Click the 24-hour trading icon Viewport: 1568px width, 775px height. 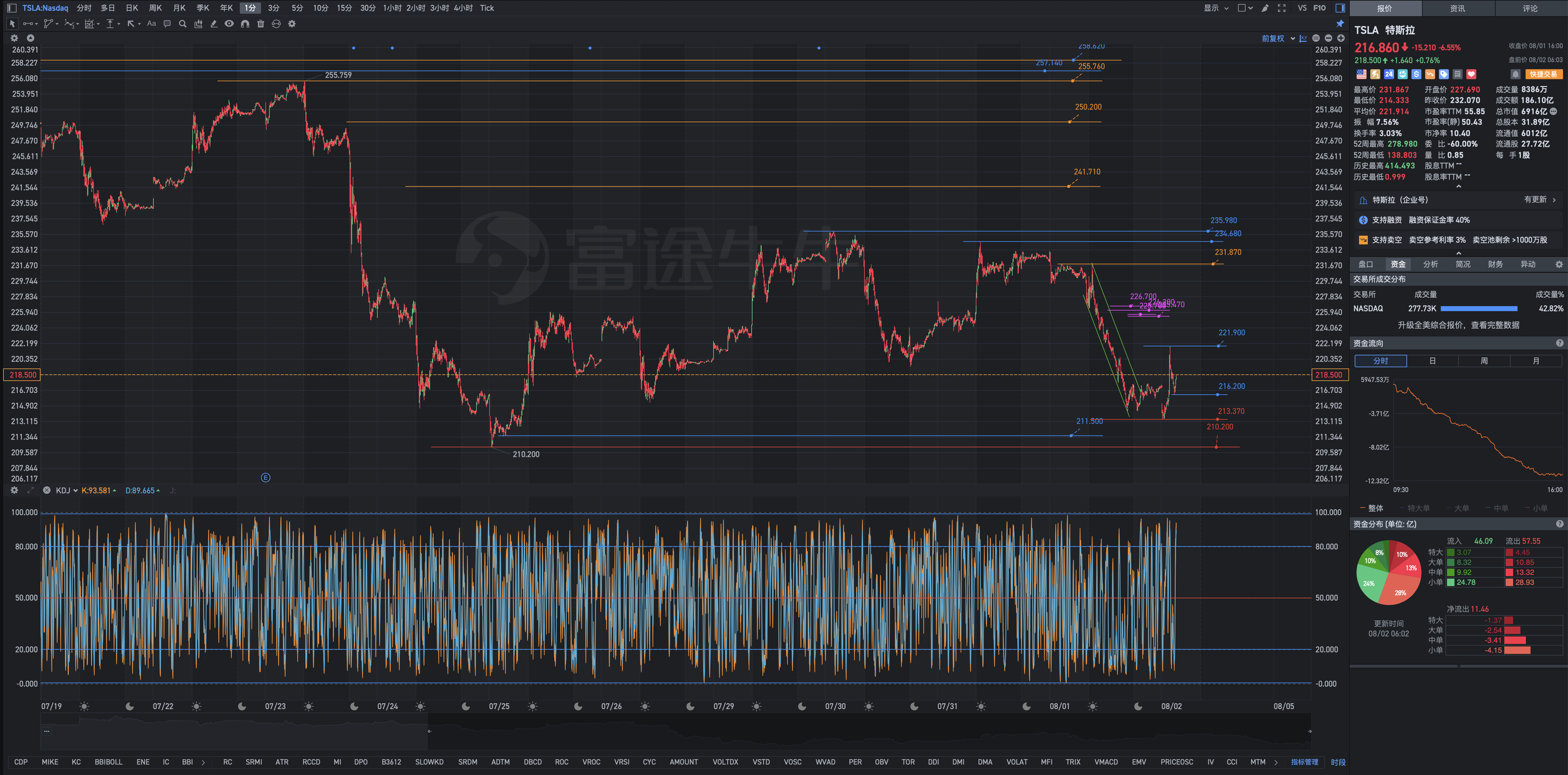[x=1389, y=74]
